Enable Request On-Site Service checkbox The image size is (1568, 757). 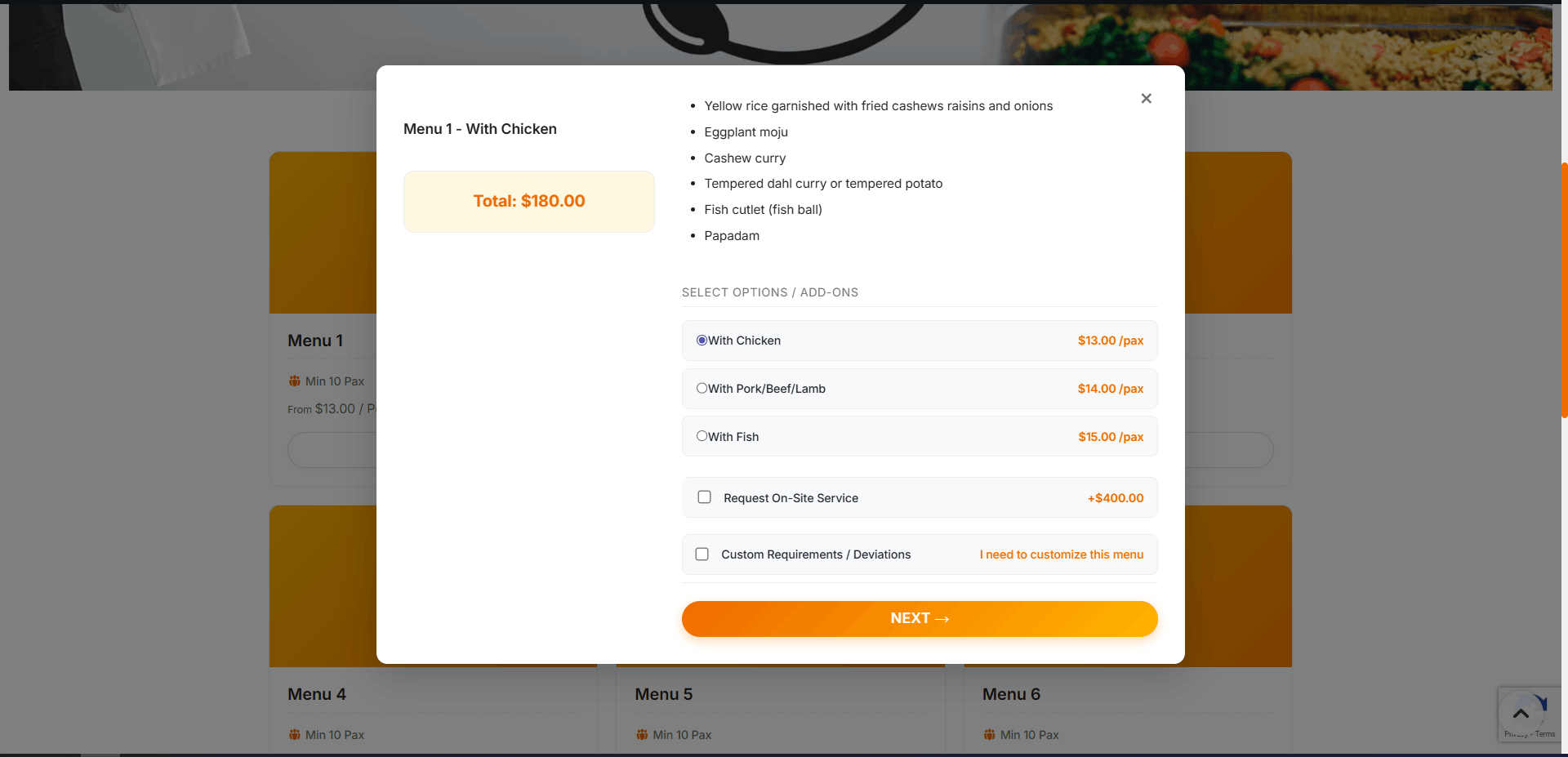704,497
